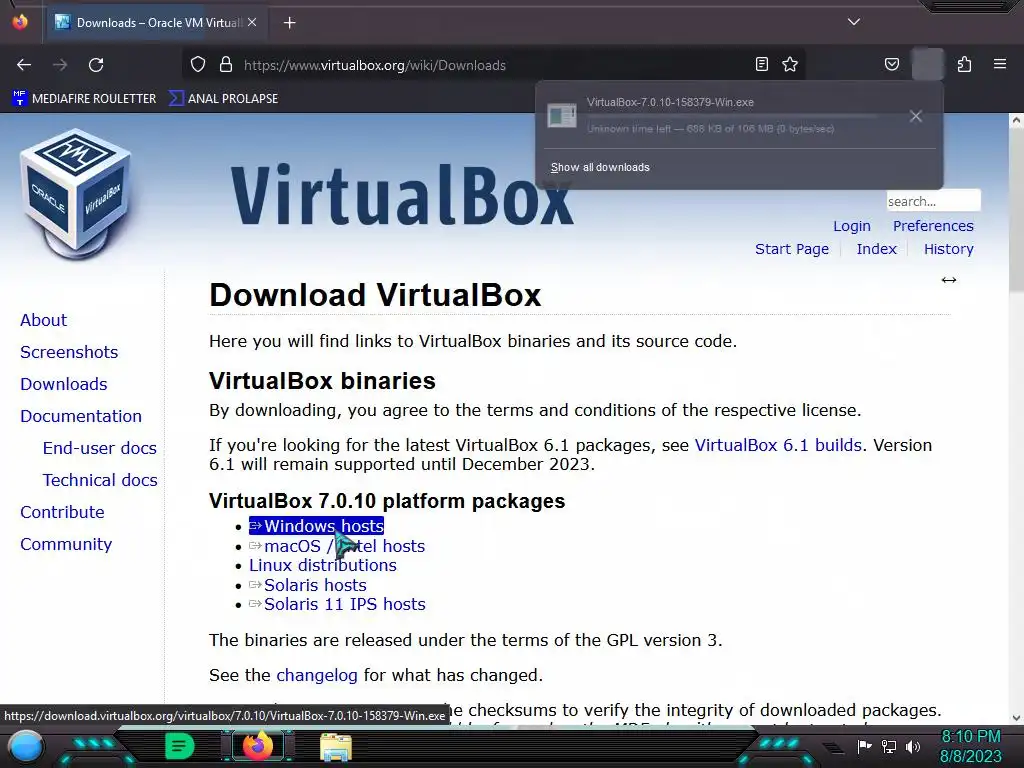1024x768 pixels.
Task: Open the Firefox hamburger menu
Action: click(x=1000, y=65)
